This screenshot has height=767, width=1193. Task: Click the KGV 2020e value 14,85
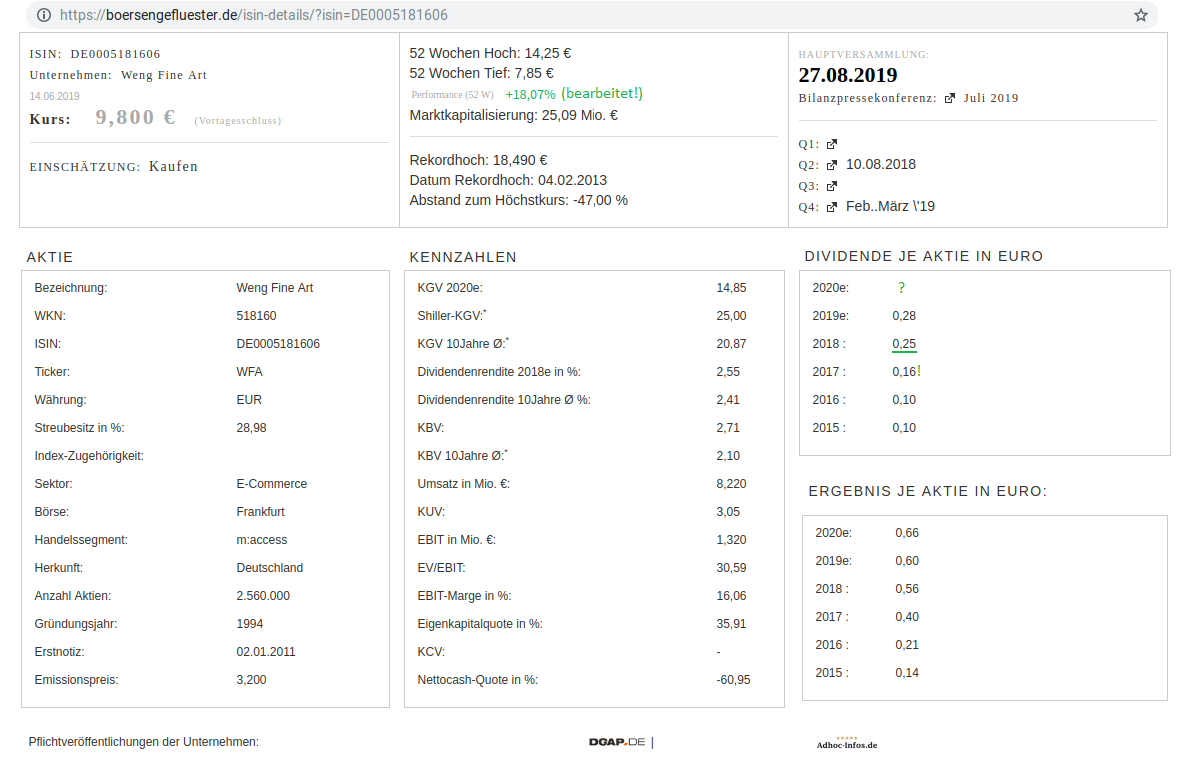731,288
